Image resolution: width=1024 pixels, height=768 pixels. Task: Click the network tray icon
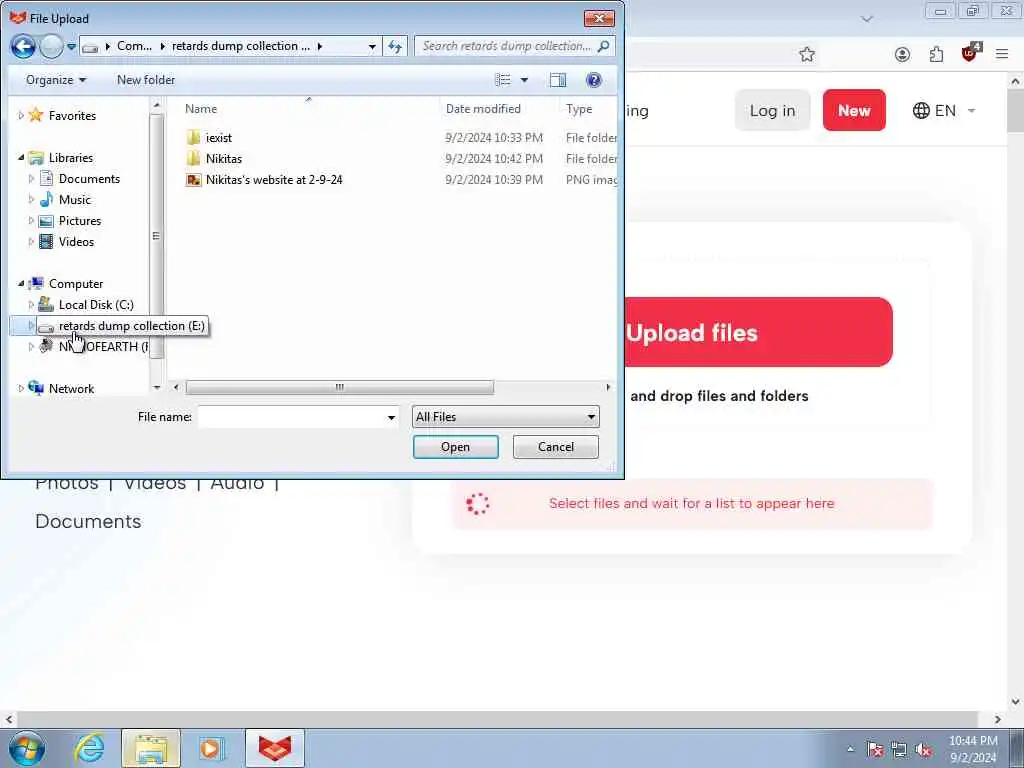pyautogui.click(x=899, y=749)
